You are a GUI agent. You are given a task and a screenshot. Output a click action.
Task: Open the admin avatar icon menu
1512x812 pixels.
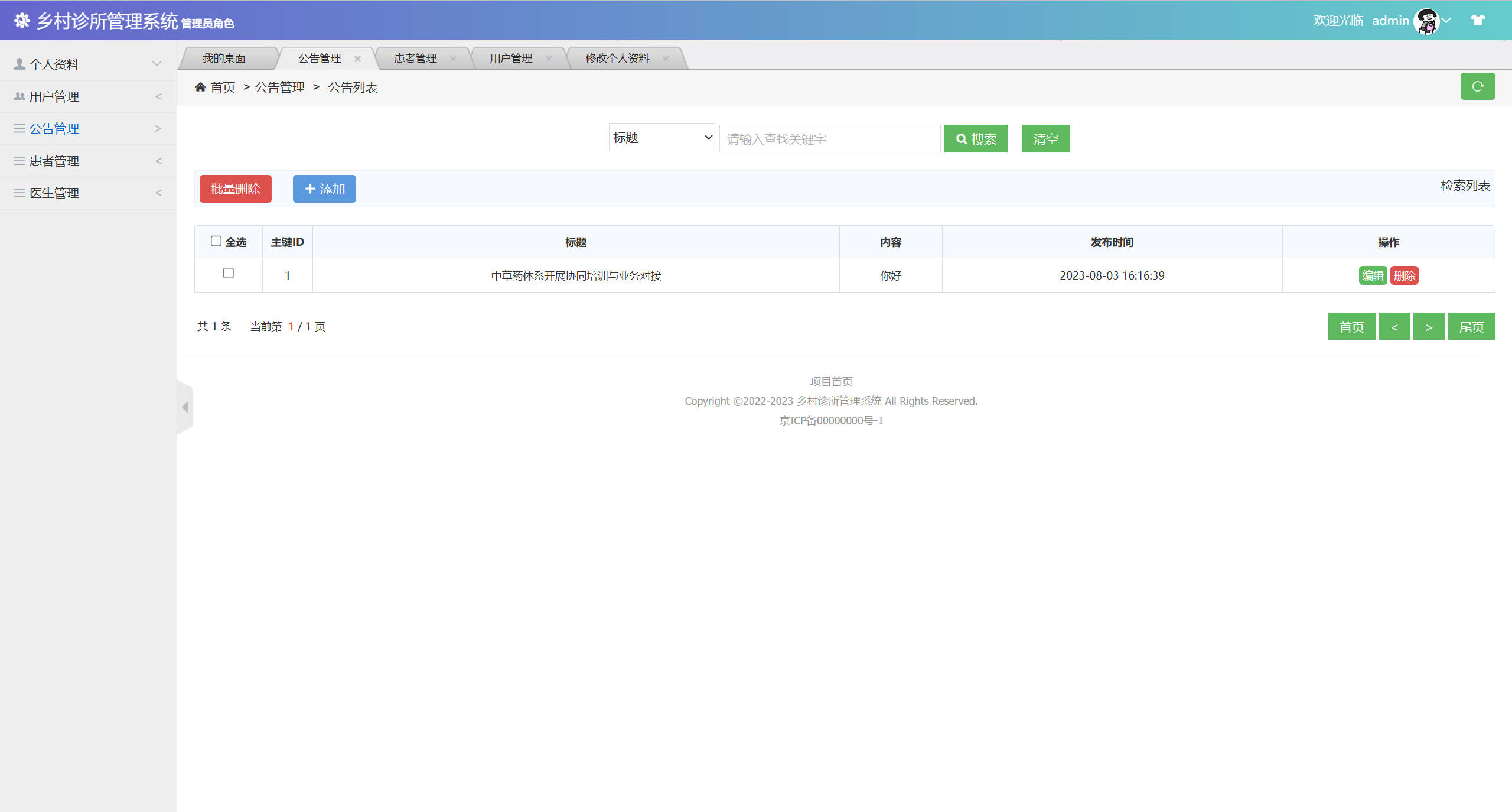pyautogui.click(x=1427, y=20)
